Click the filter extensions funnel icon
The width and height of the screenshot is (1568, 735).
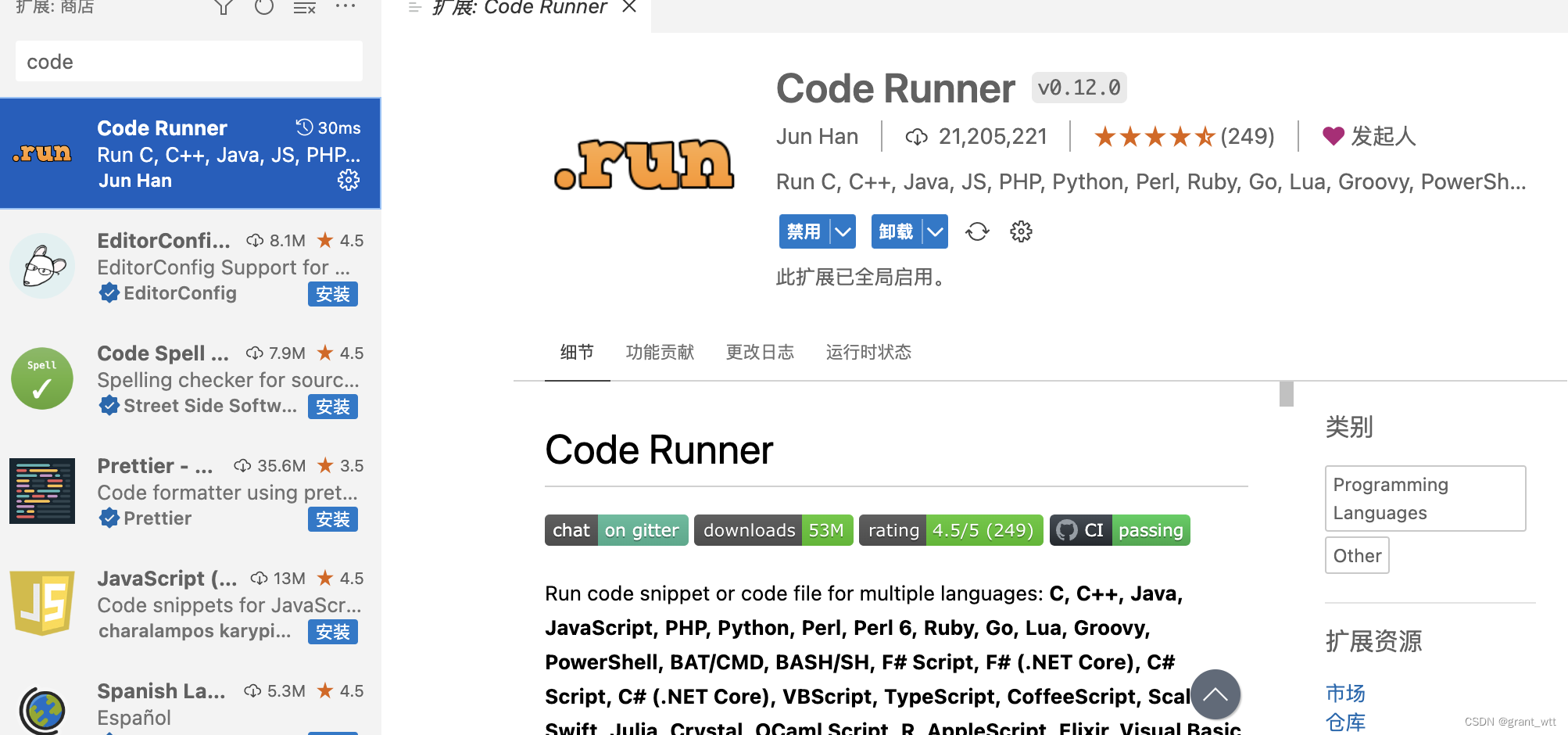tap(224, 7)
